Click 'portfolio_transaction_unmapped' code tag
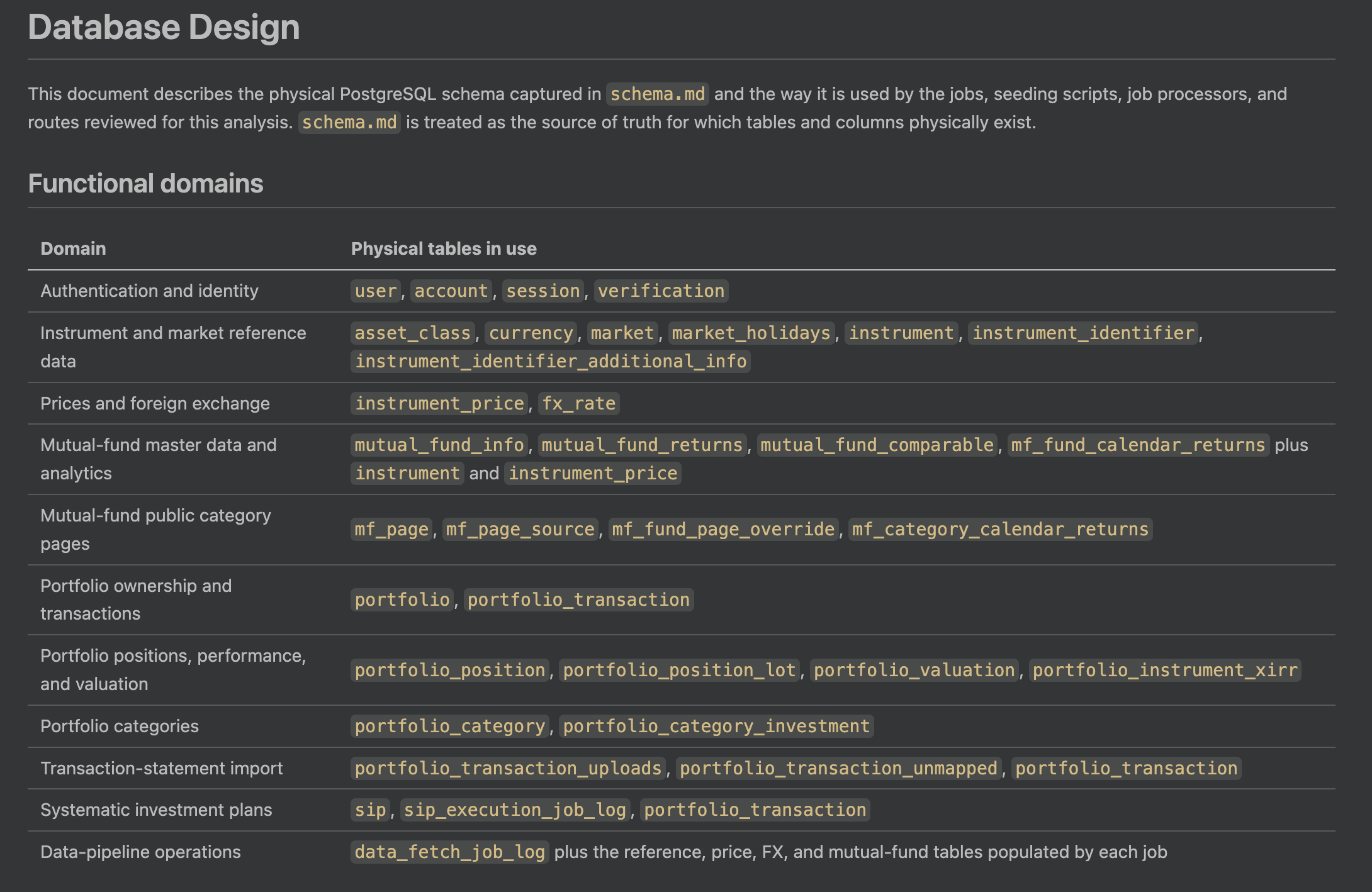This screenshot has width=1372, height=892. click(838, 768)
